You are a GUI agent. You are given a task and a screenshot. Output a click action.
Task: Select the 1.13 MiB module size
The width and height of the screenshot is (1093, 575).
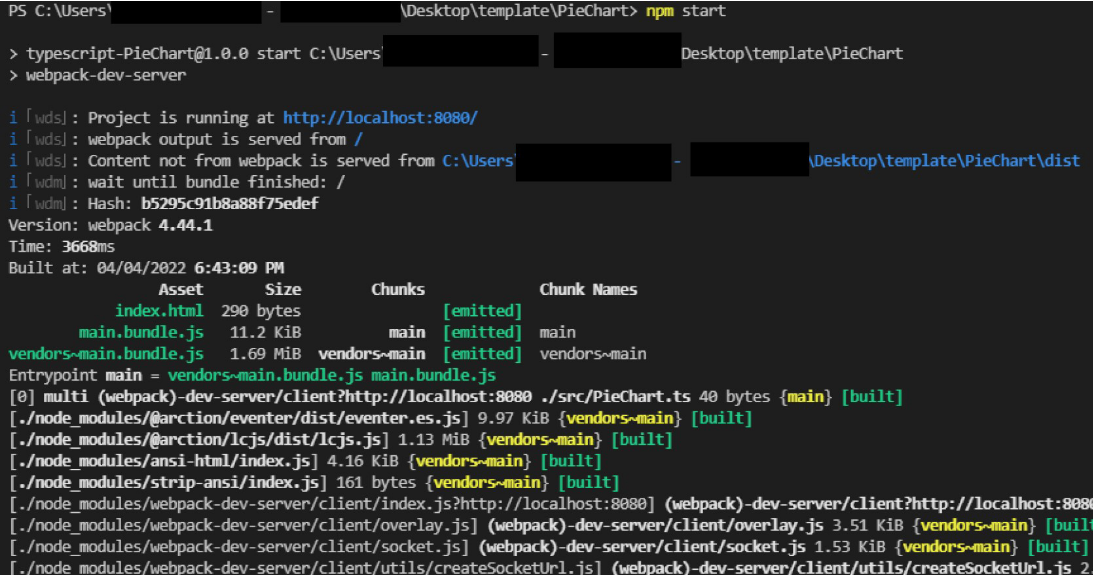[434, 440]
